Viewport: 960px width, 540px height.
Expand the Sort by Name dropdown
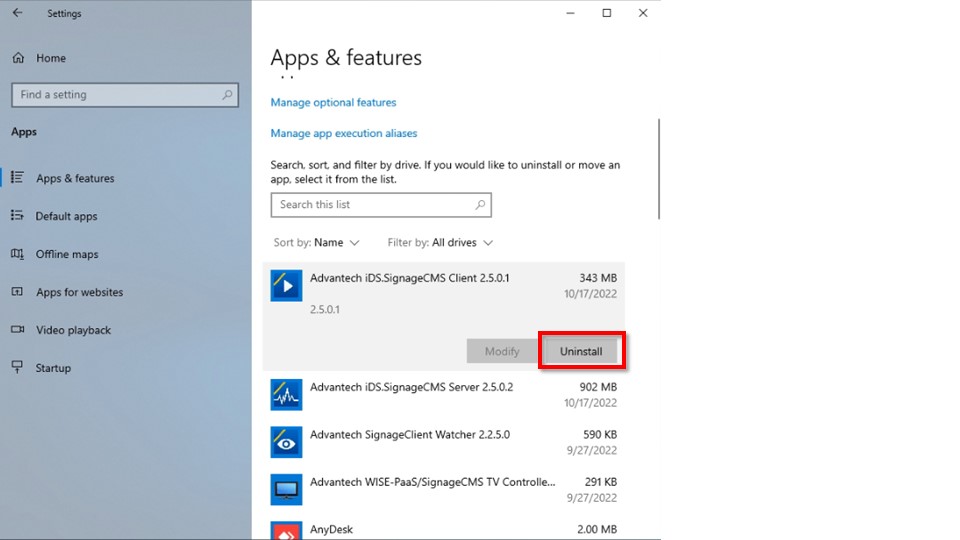[336, 243]
